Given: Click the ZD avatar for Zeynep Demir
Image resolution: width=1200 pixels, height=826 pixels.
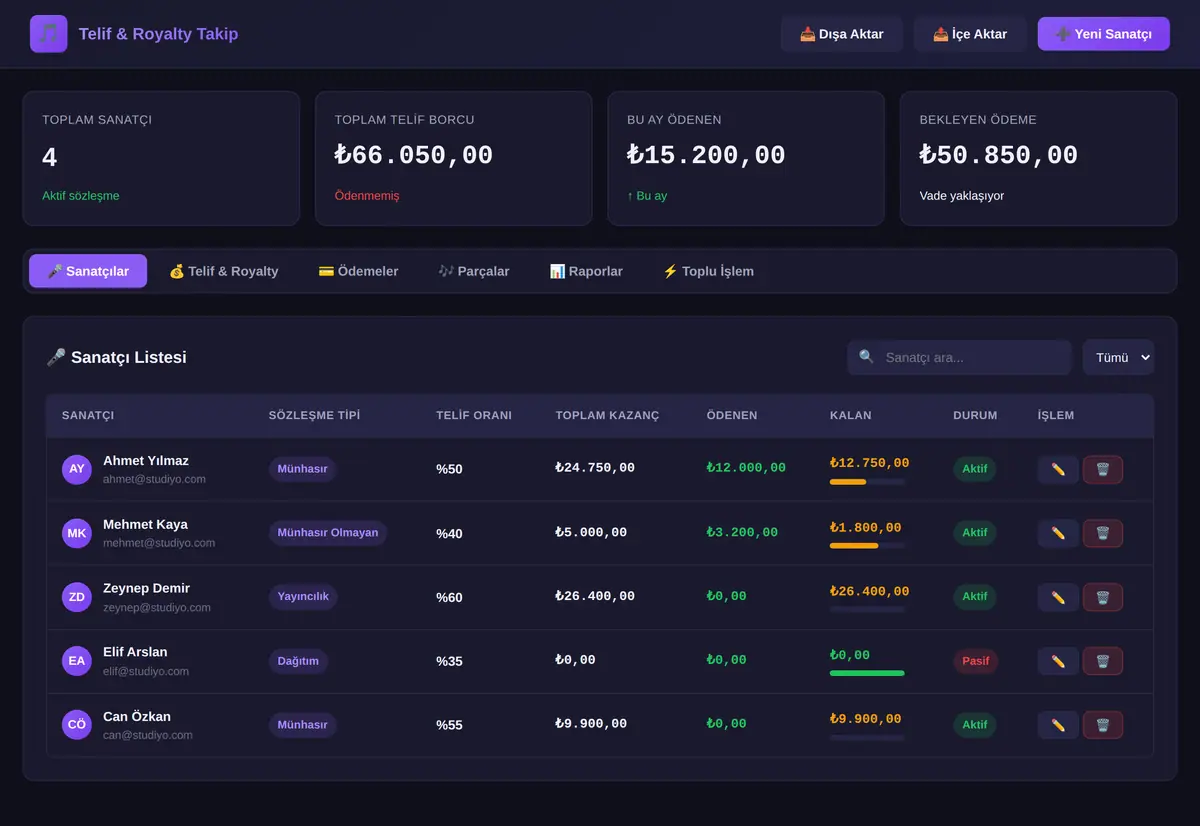Looking at the screenshot, I should [77, 597].
